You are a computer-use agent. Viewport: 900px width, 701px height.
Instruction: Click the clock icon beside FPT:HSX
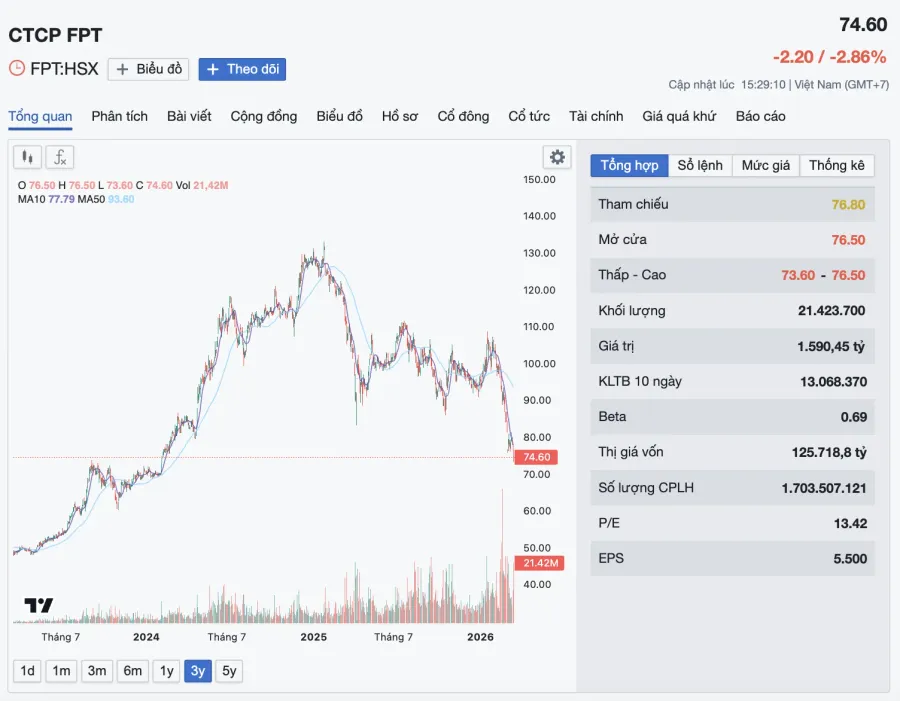click(17, 68)
